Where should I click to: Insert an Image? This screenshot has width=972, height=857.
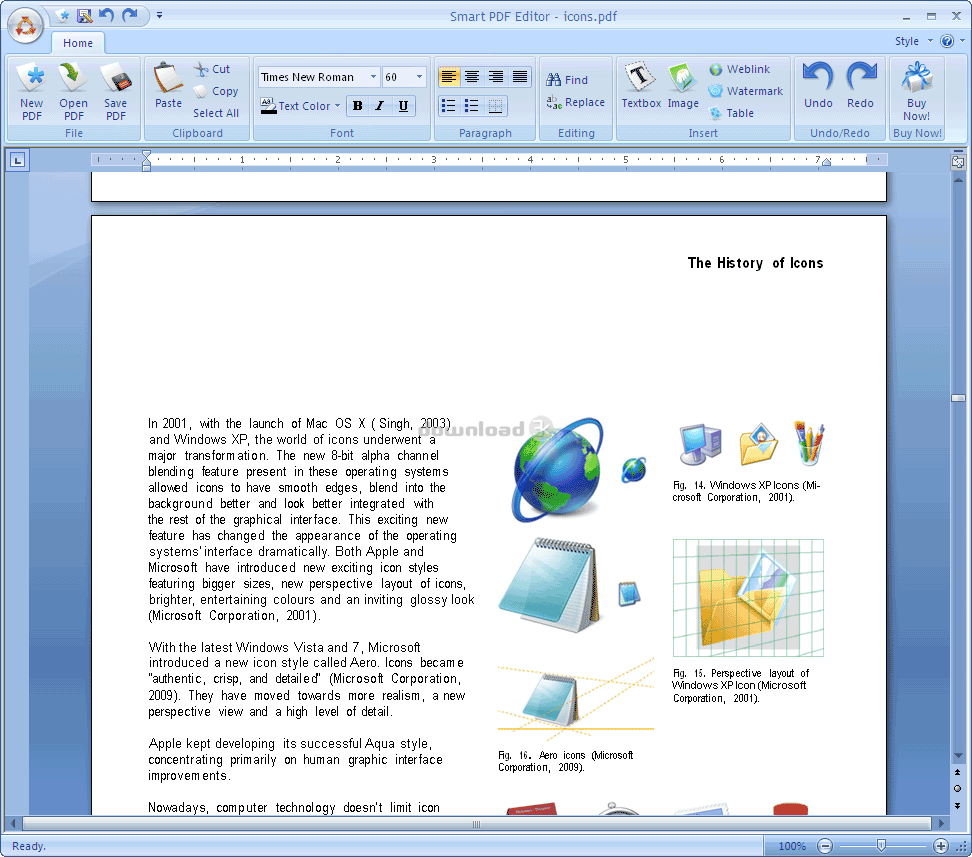point(683,86)
